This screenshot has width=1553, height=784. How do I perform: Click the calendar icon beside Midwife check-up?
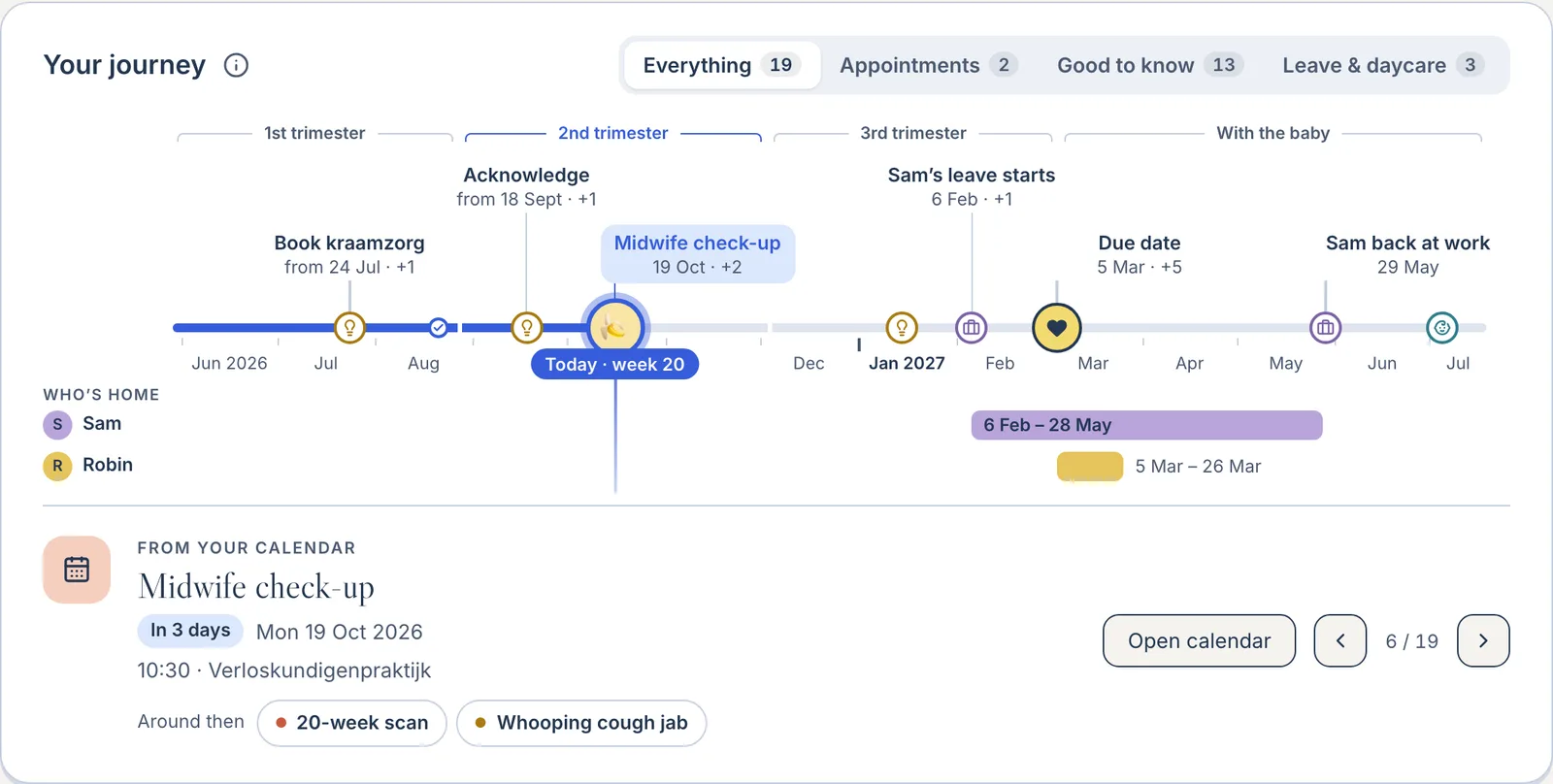click(x=77, y=570)
